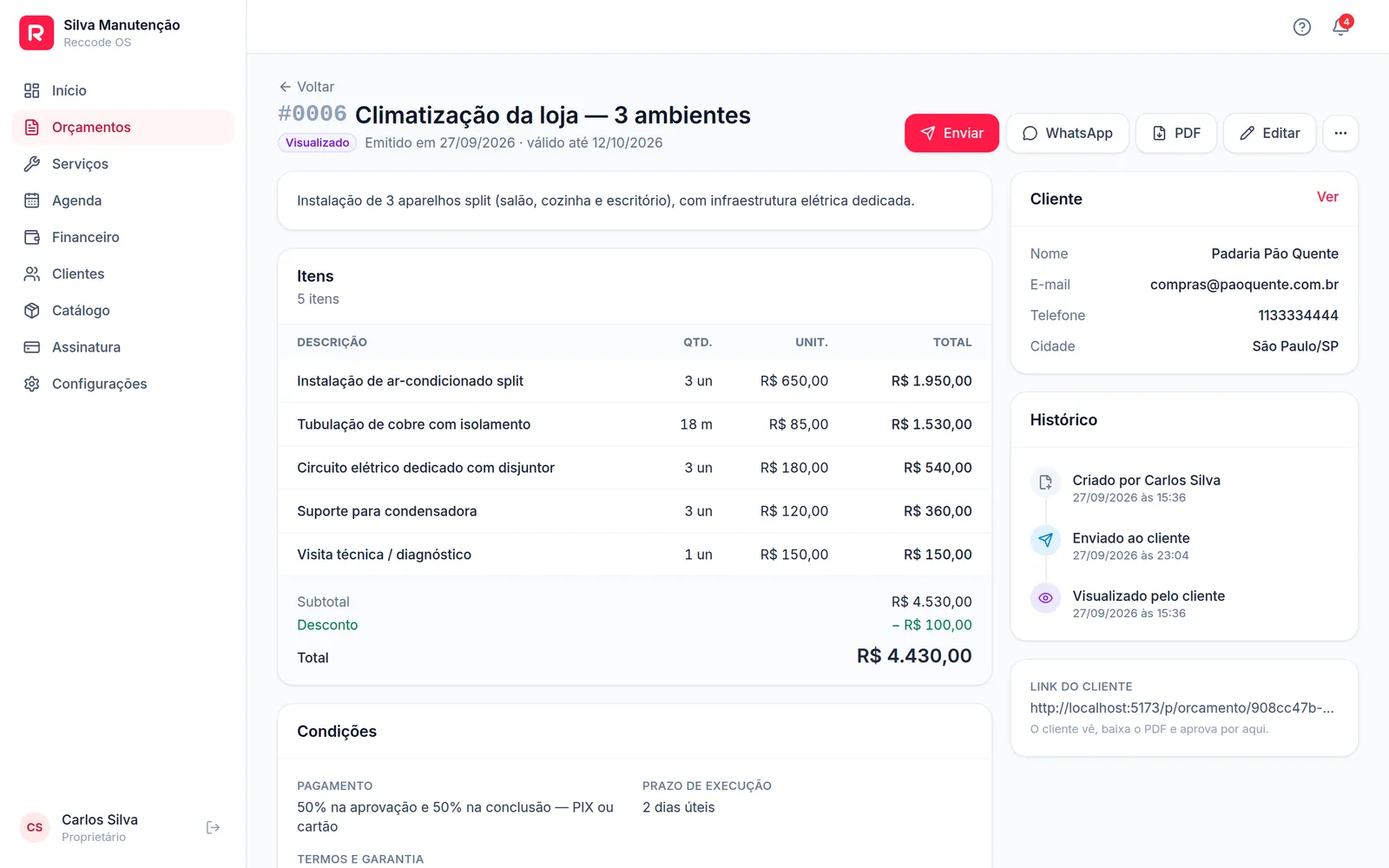Go to Início in sidebar

point(123,90)
